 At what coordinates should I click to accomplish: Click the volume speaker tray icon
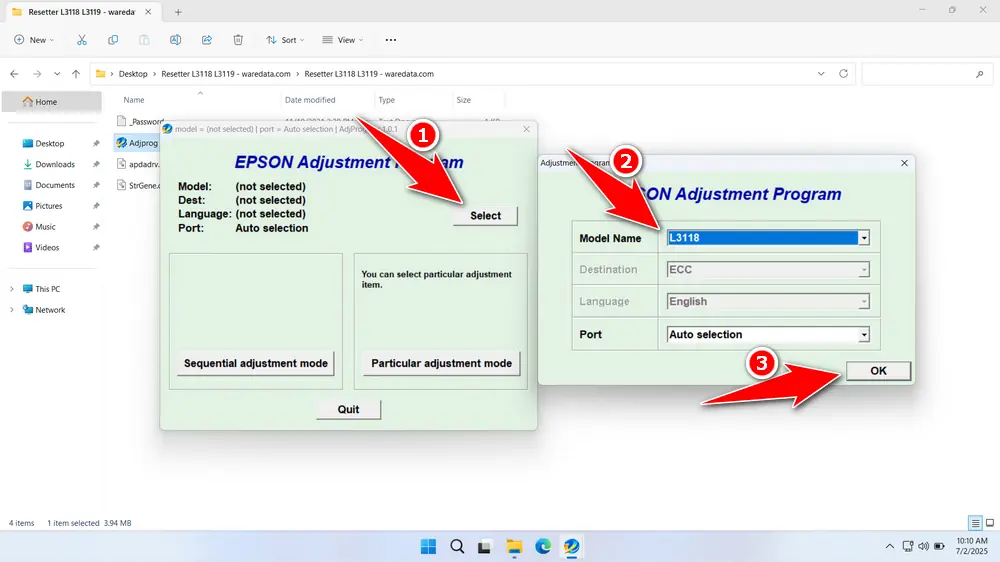coord(923,547)
